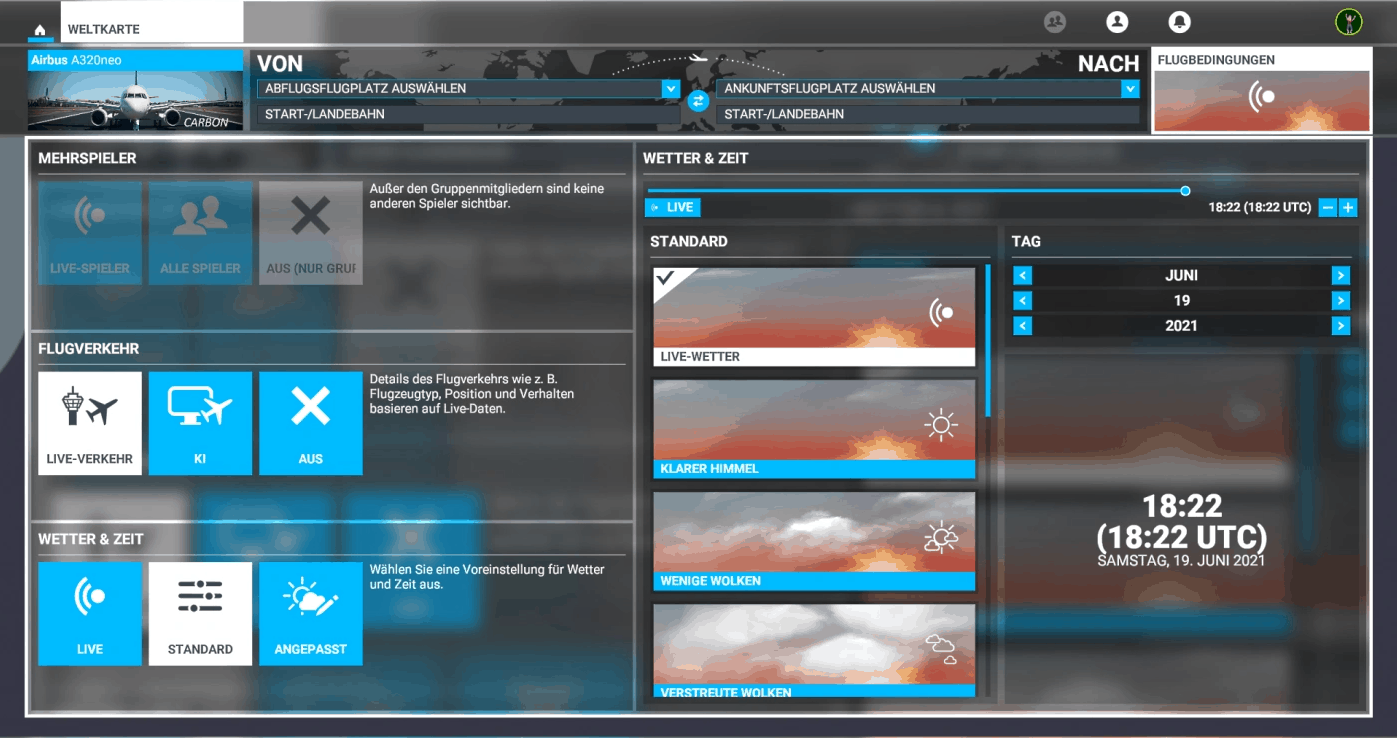The height and width of the screenshot is (738, 1397).
Task: Enable Live weather and time tile
Action: (90, 613)
